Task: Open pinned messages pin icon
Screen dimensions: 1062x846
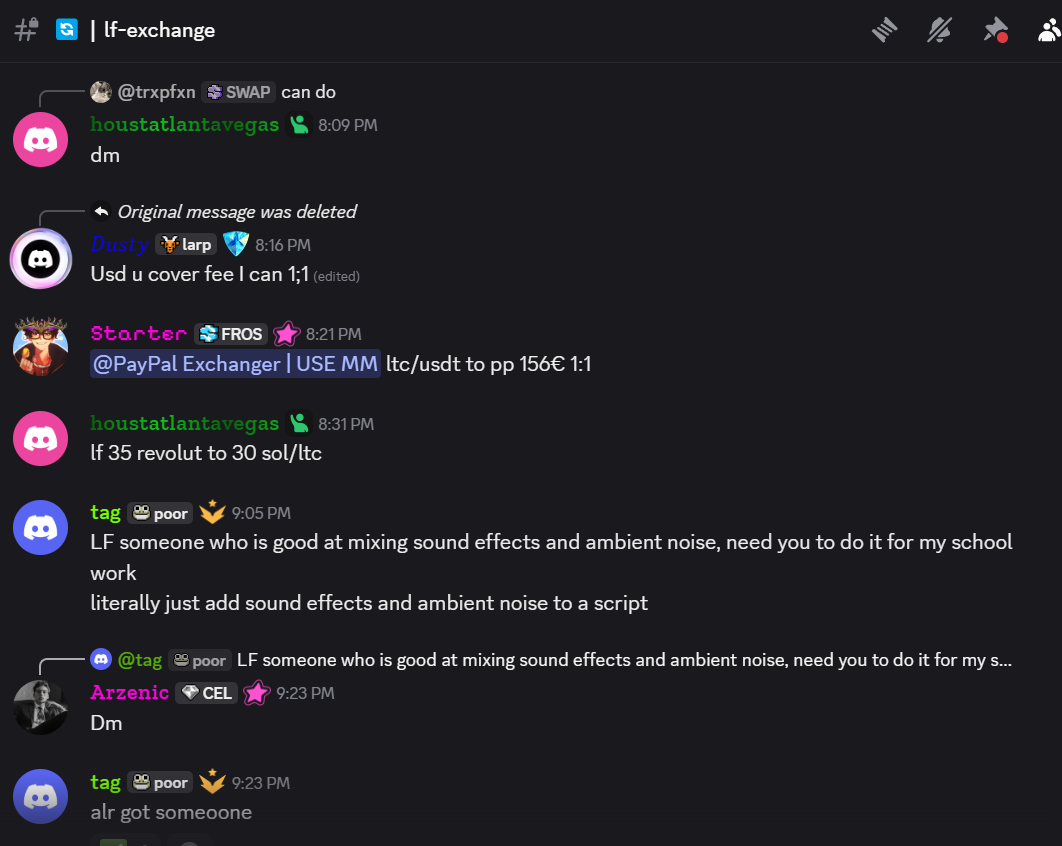Action: pos(994,30)
